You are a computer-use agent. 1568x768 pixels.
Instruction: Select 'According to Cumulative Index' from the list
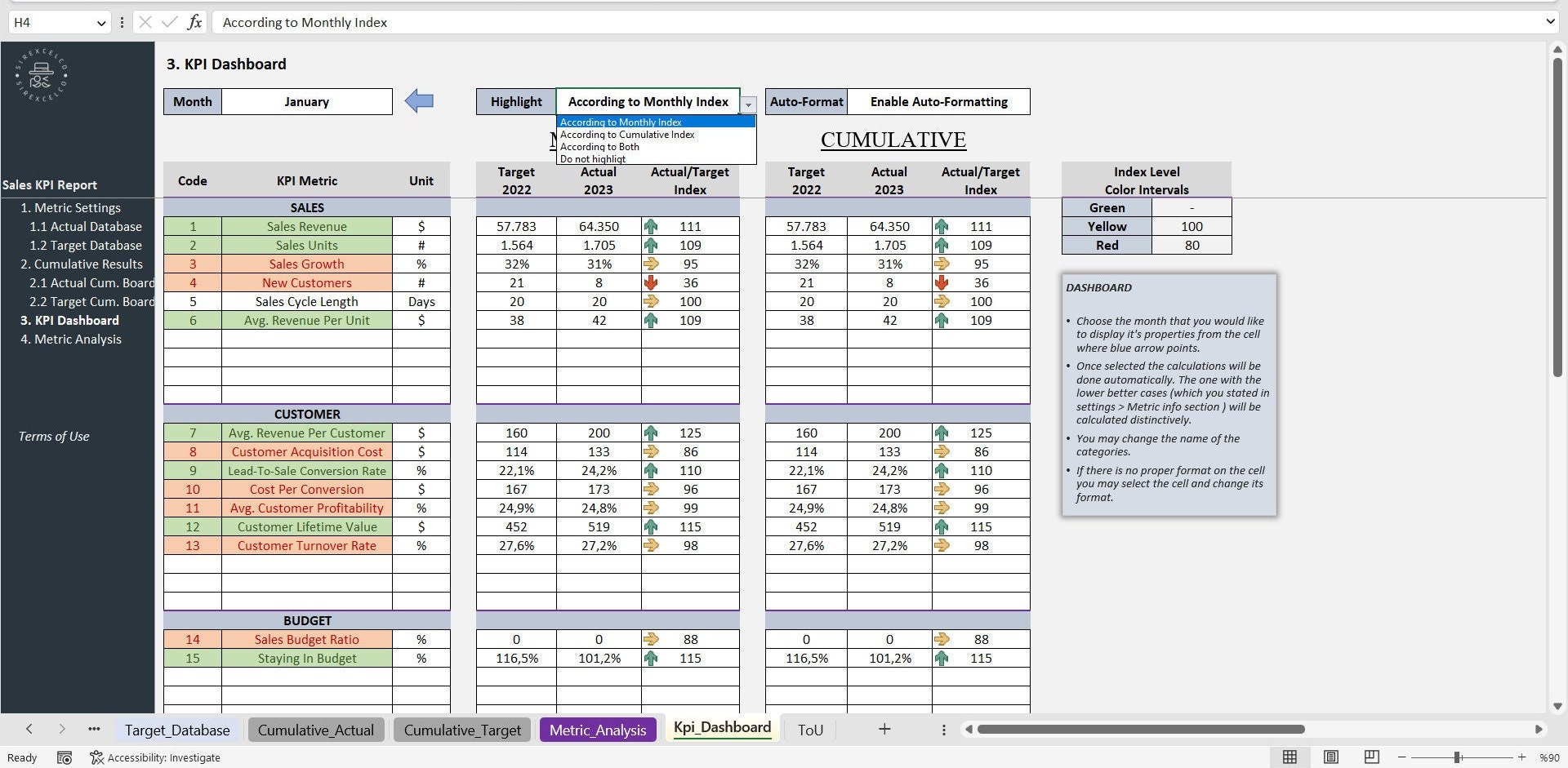click(x=626, y=134)
